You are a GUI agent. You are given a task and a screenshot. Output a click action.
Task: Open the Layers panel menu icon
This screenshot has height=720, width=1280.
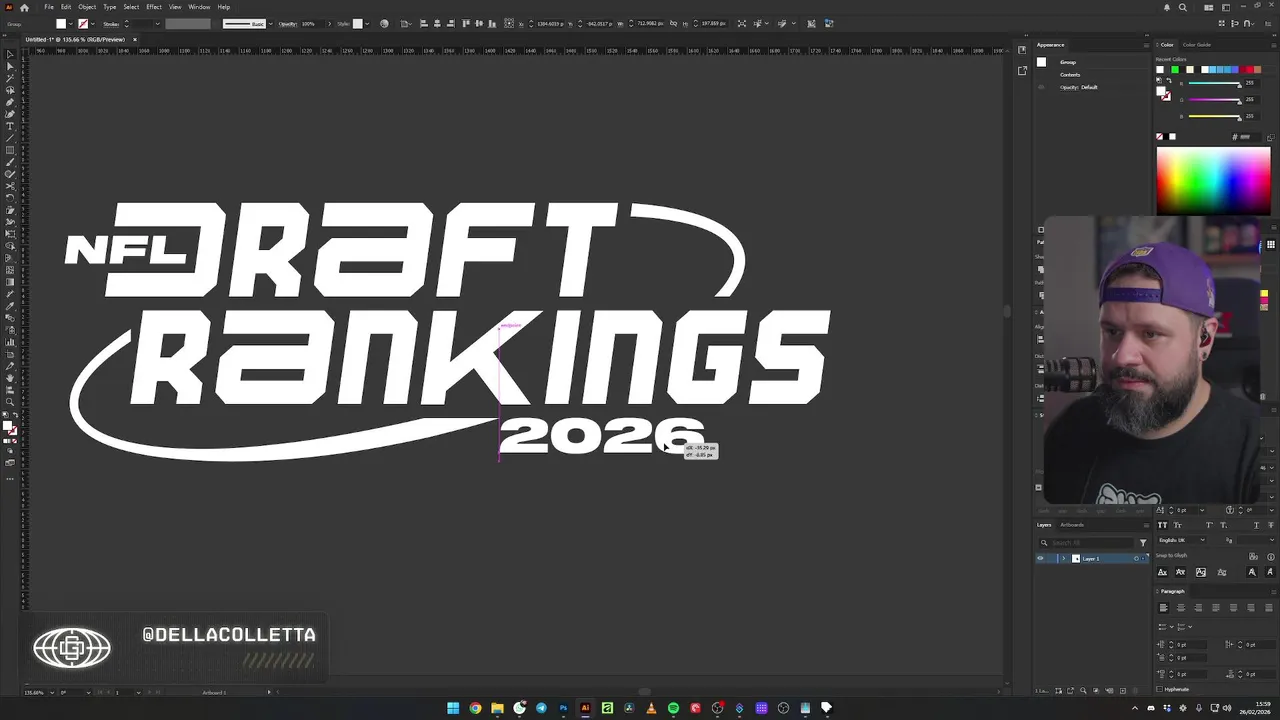click(1147, 525)
